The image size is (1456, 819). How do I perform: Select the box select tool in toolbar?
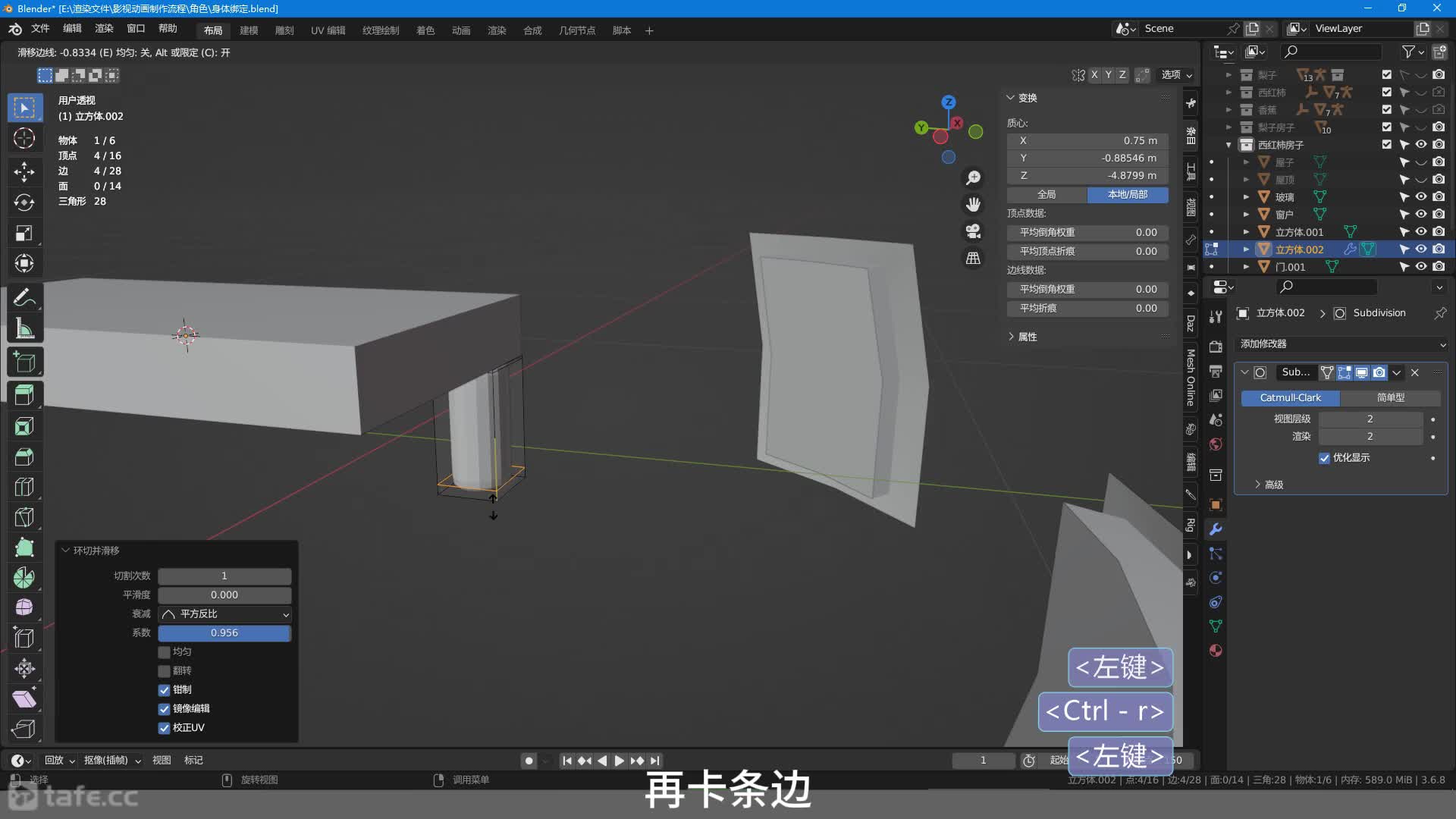[x=24, y=108]
